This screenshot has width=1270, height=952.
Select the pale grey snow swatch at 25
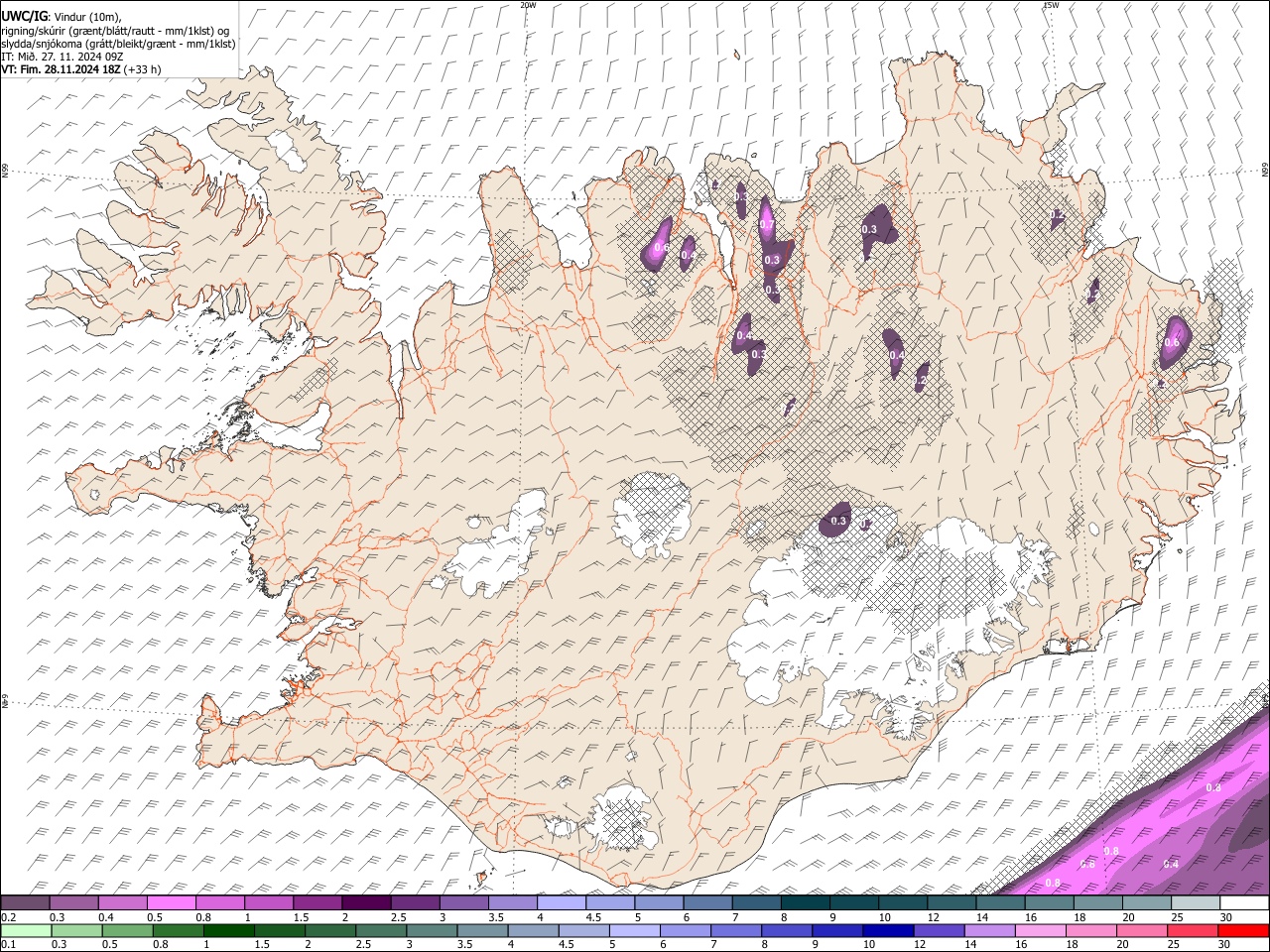[1196, 903]
